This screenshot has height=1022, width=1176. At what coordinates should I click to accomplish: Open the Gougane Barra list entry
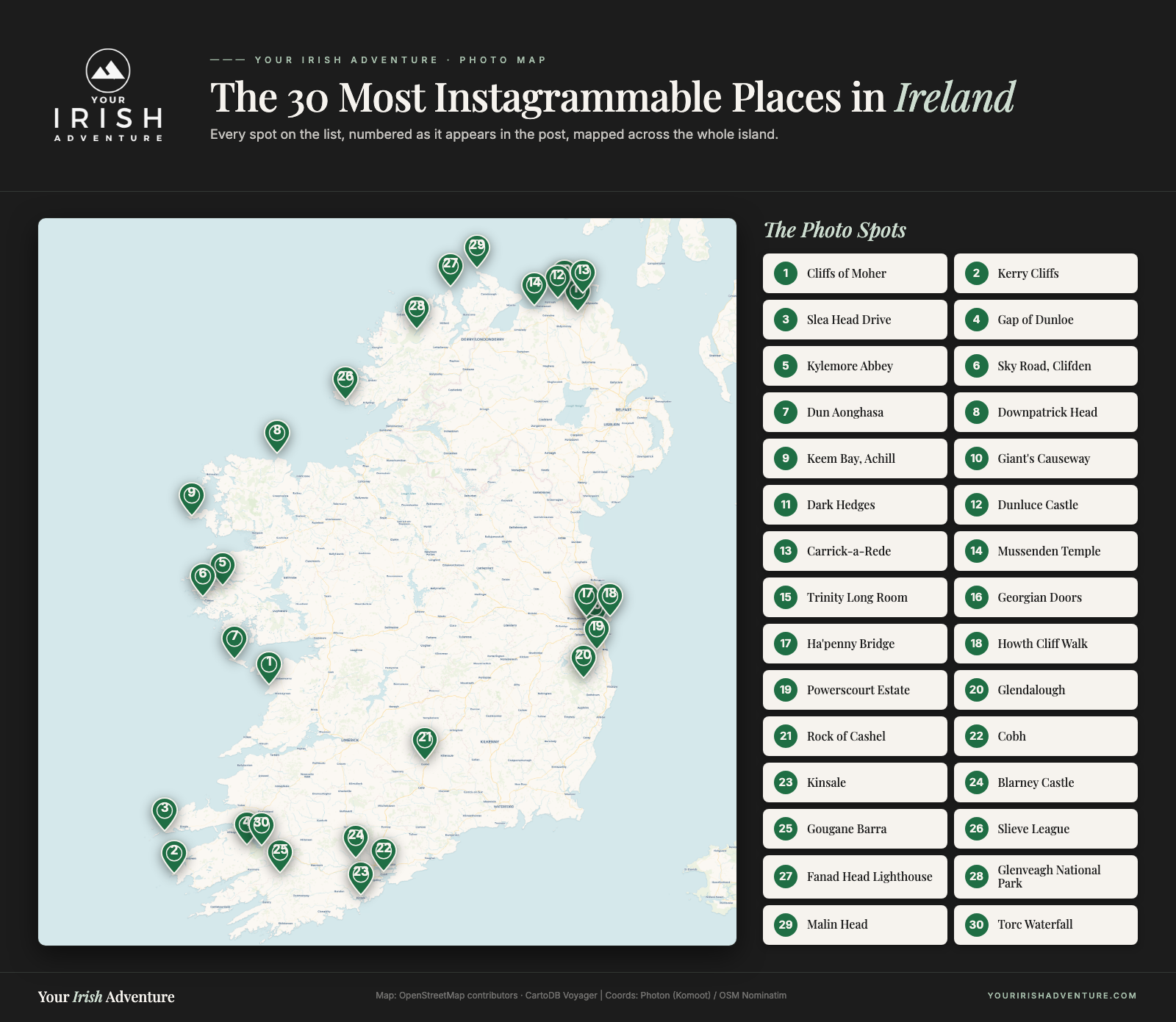point(855,829)
